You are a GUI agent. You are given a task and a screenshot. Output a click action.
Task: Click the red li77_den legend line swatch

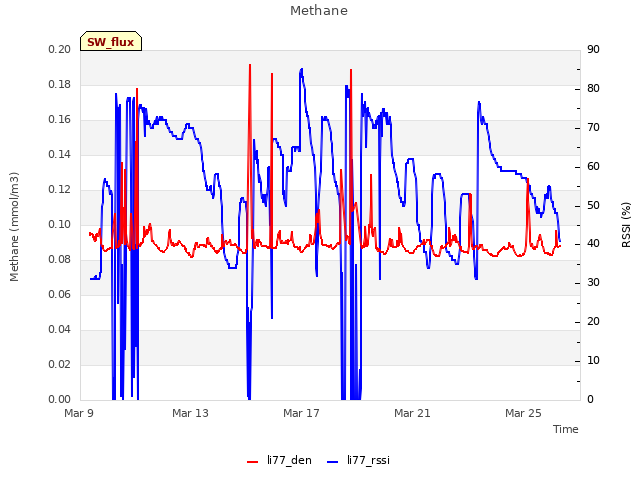click(x=253, y=461)
